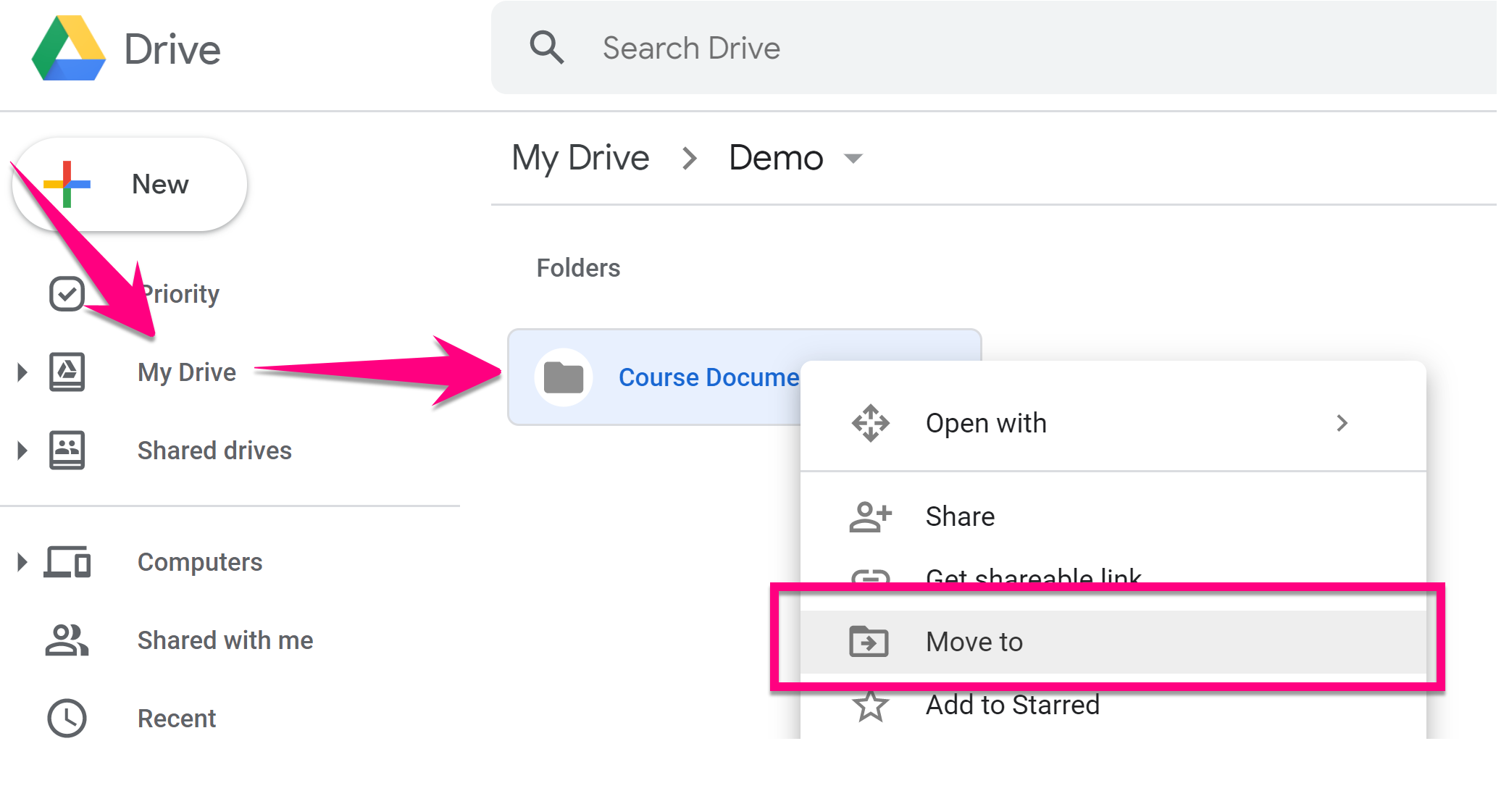Click the Recent clock icon
The image size is (1509, 812).
[67, 719]
